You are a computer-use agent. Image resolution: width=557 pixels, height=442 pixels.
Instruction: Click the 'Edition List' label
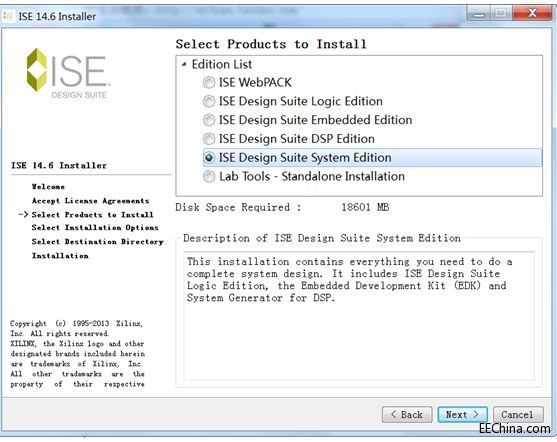[222, 64]
